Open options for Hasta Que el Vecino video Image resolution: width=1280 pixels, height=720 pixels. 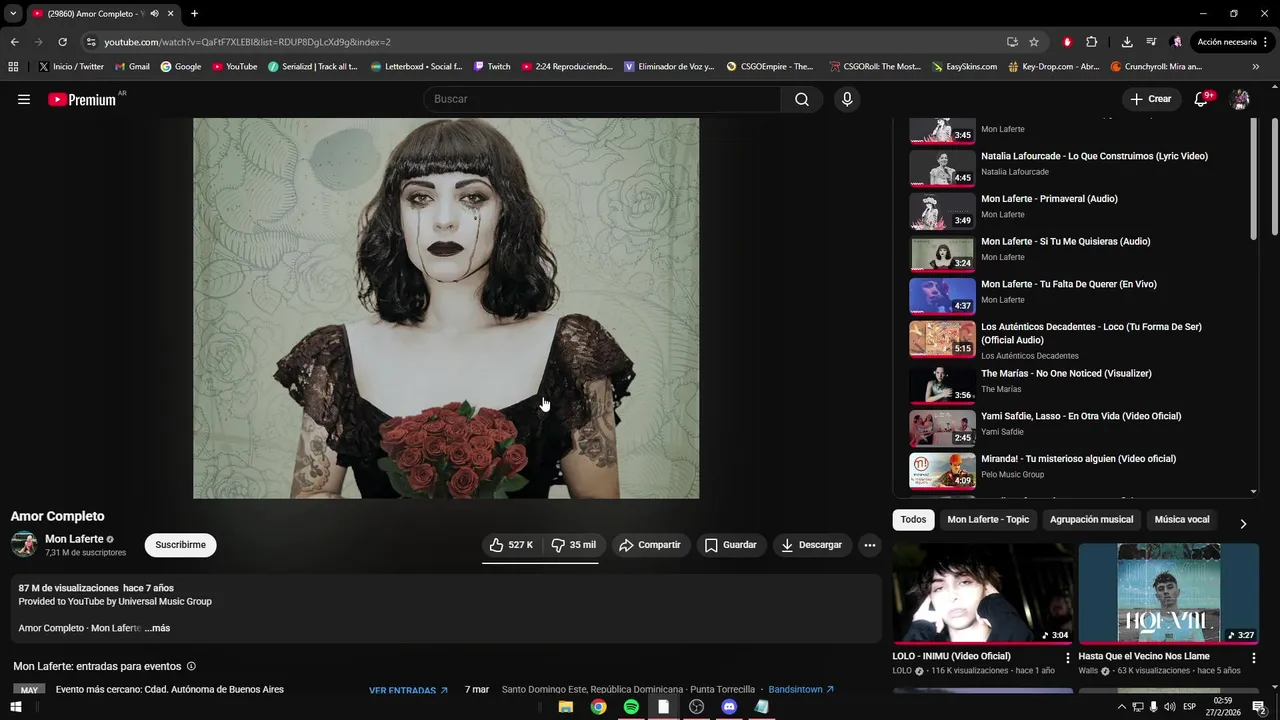[x=1253, y=658]
